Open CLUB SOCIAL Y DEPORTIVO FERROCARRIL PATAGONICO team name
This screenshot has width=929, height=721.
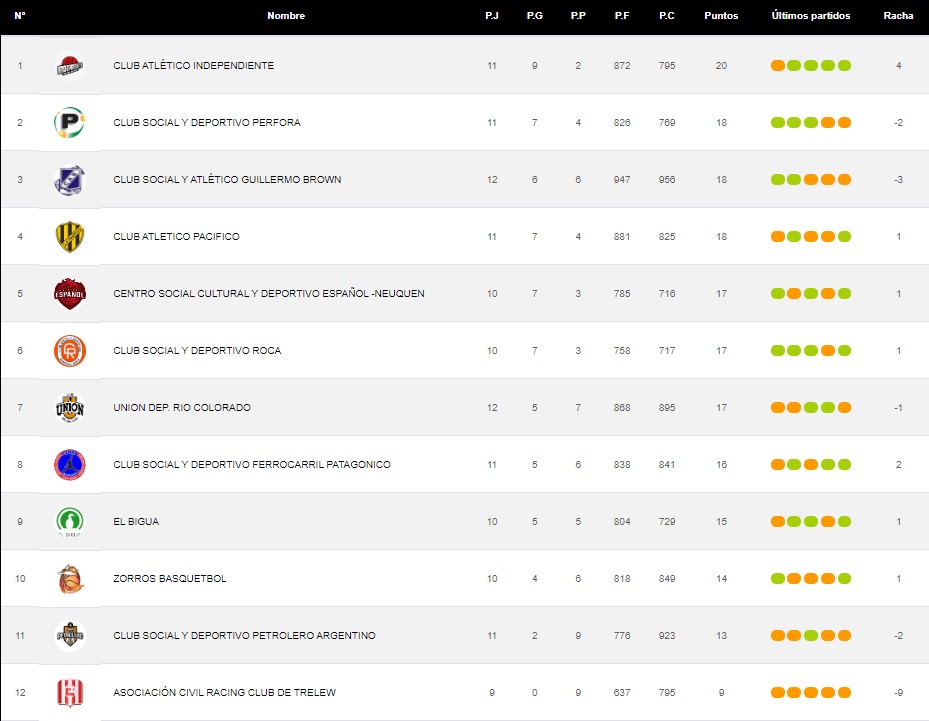click(x=252, y=465)
